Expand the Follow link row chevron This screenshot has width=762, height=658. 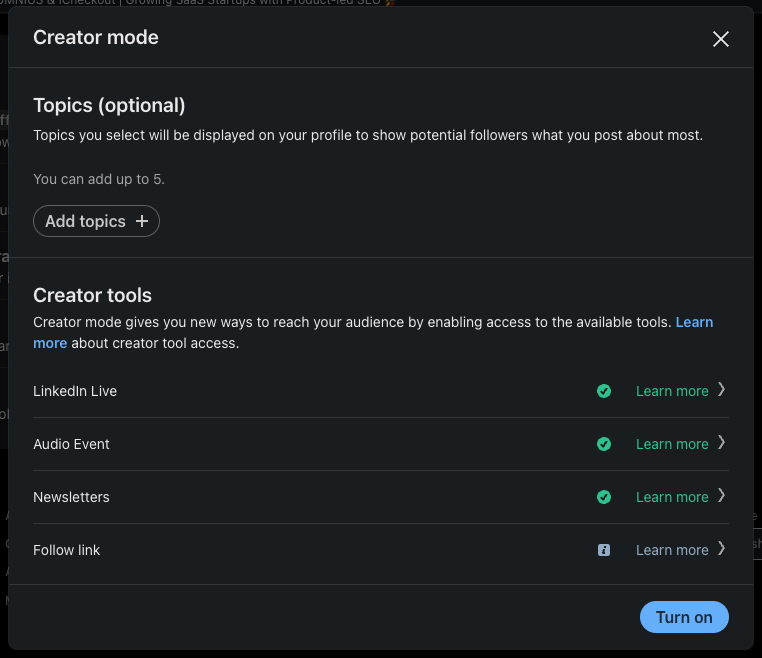coord(722,549)
